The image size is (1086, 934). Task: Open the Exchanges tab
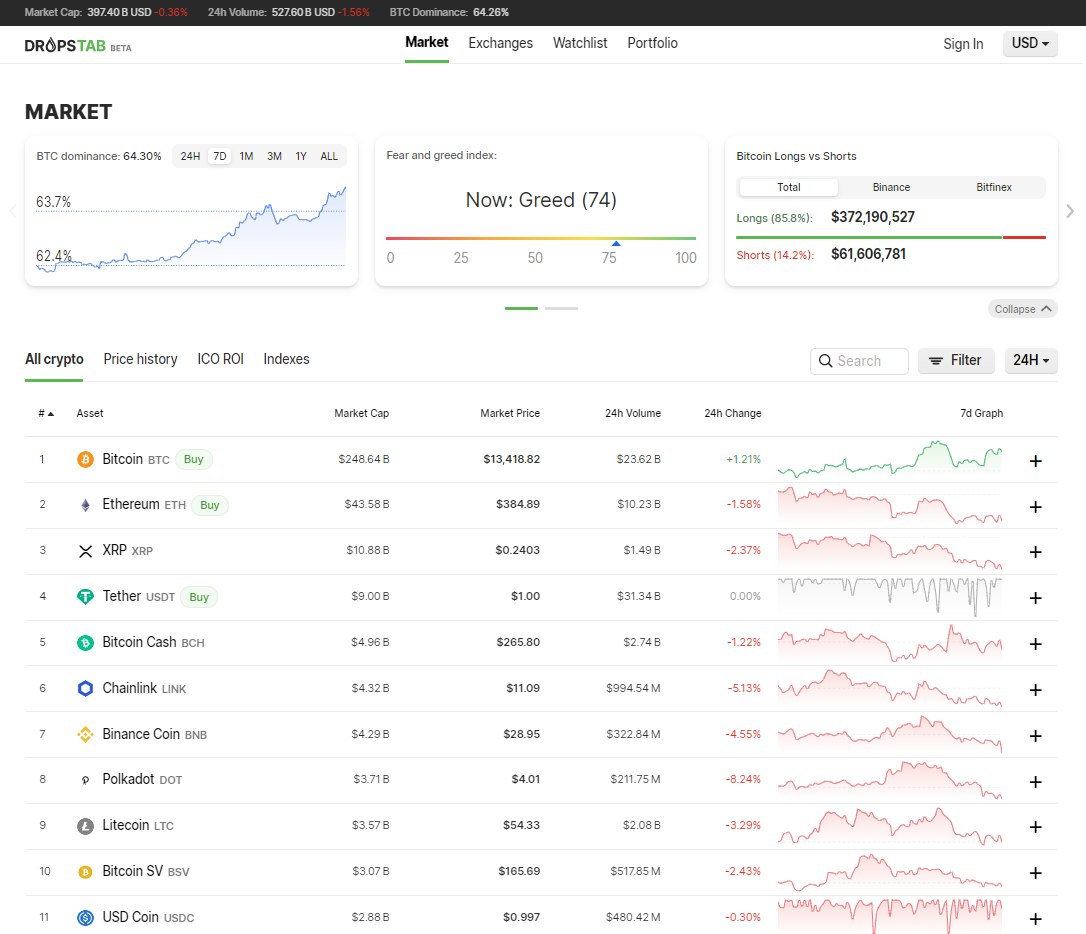click(x=501, y=43)
